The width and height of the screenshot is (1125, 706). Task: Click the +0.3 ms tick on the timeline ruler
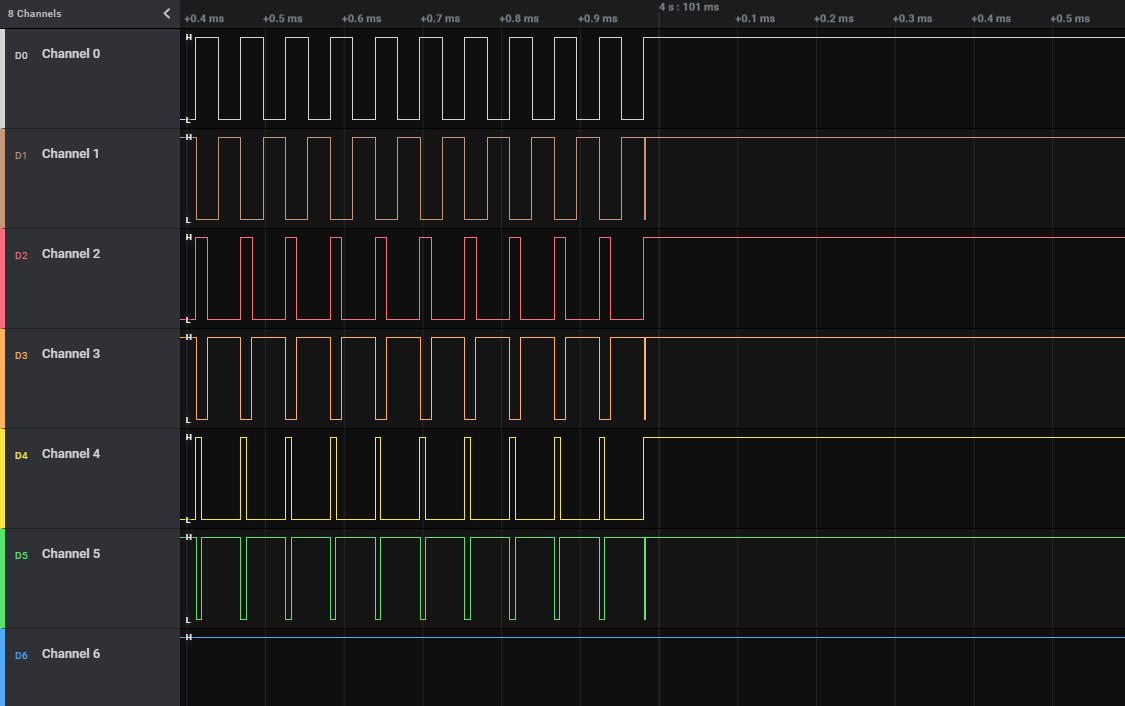pyautogui.click(x=911, y=19)
